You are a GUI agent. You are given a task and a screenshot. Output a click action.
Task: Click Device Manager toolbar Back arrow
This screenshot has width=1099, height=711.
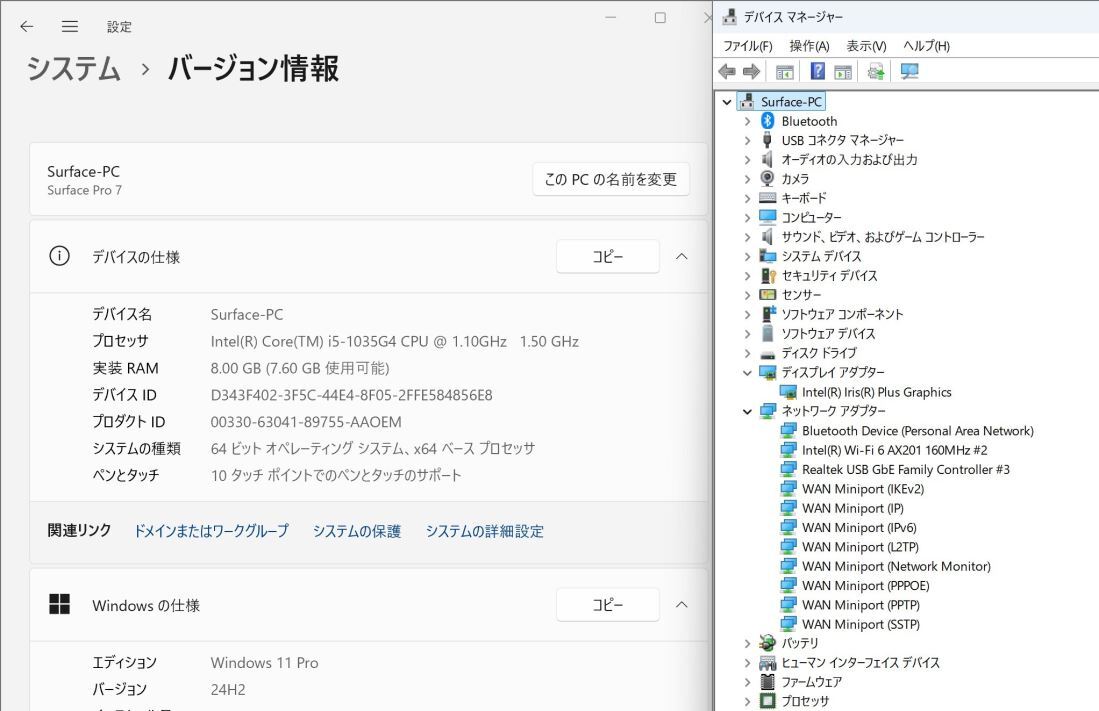(x=728, y=72)
